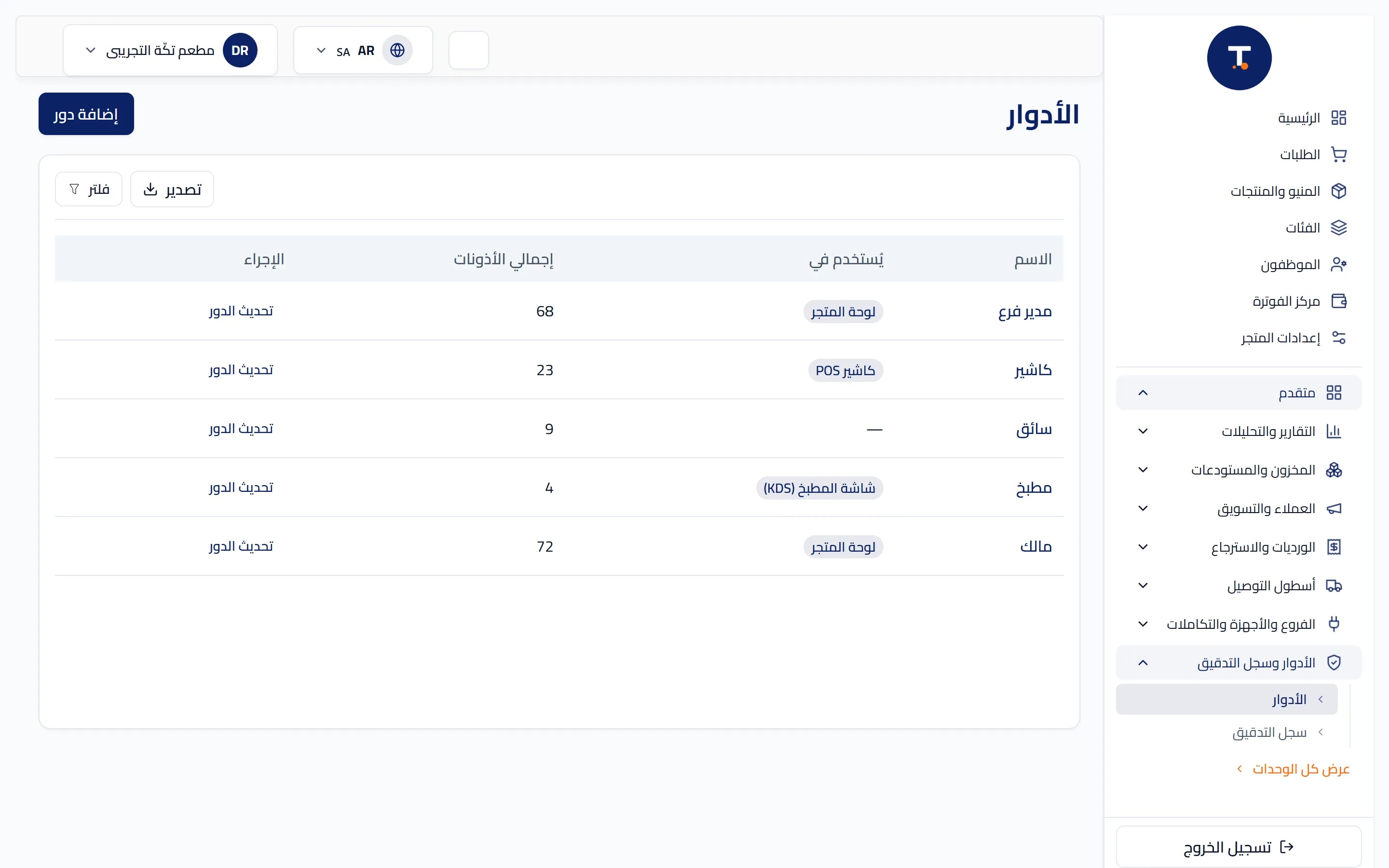Click the الفئات layers icon
The height and width of the screenshot is (868, 1389).
pos(1338,228)
